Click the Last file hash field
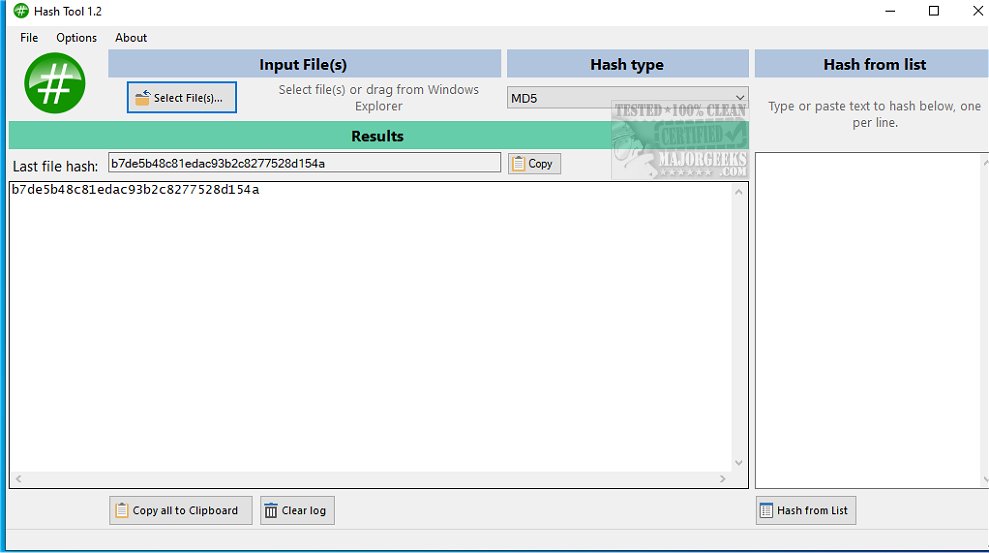 [x=304, y=163]
